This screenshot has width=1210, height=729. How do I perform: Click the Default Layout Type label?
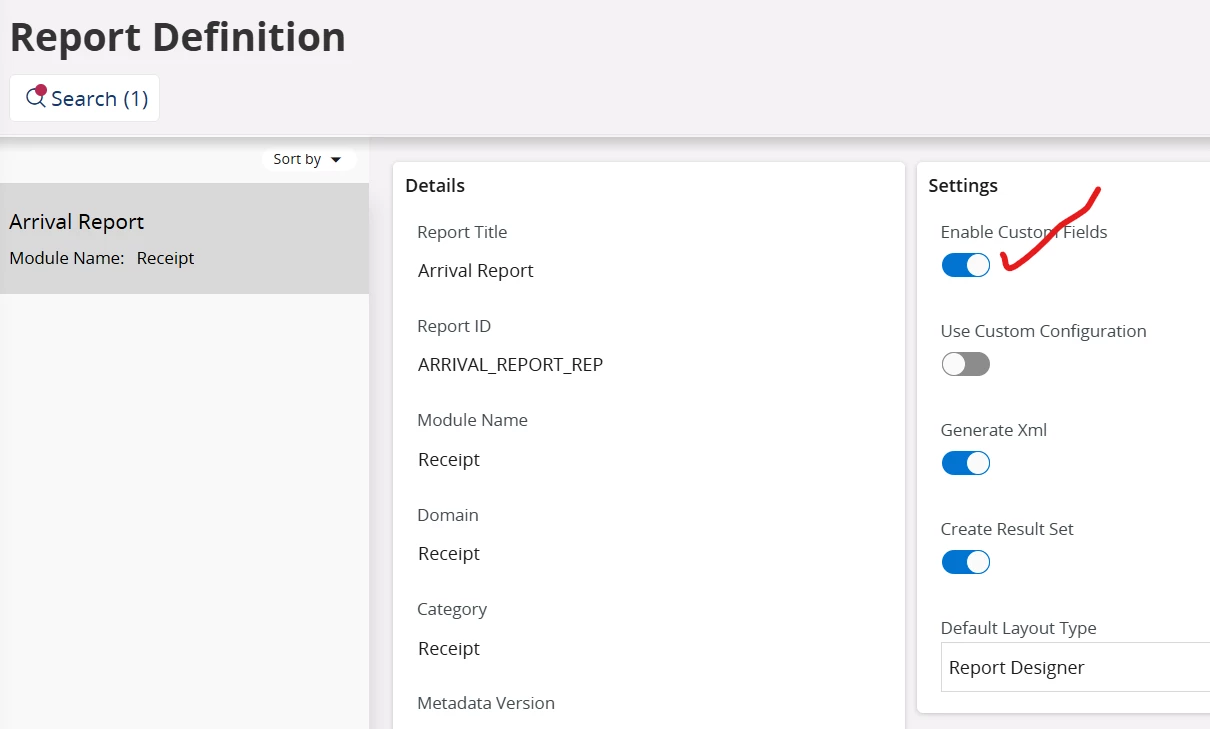1018,628
